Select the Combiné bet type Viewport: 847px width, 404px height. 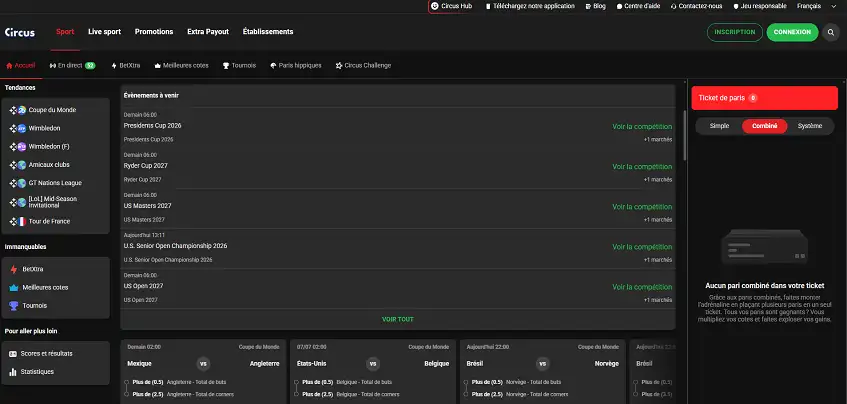(764, 126)
